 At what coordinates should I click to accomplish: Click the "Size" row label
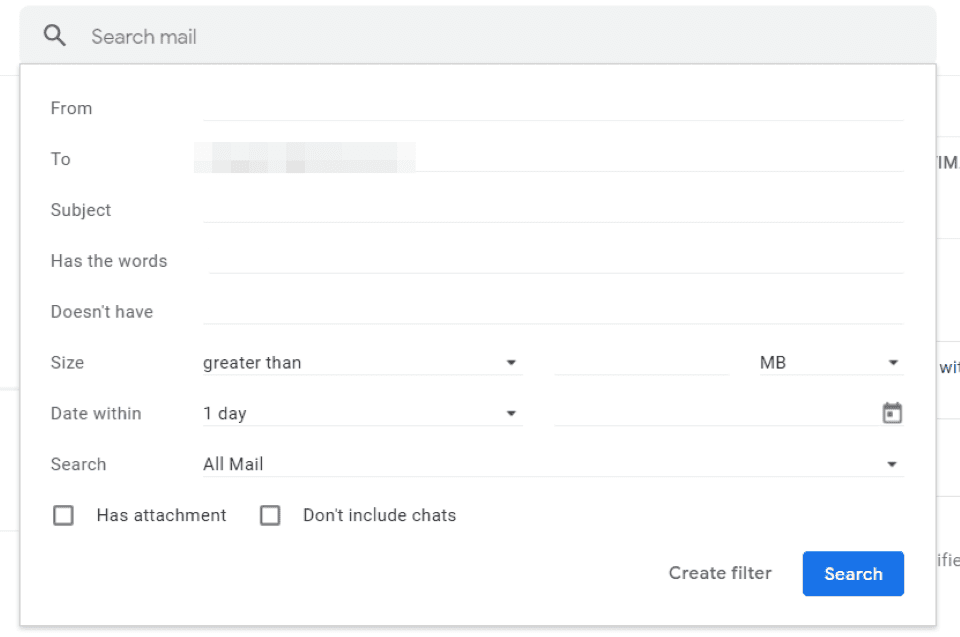point(67,362)
